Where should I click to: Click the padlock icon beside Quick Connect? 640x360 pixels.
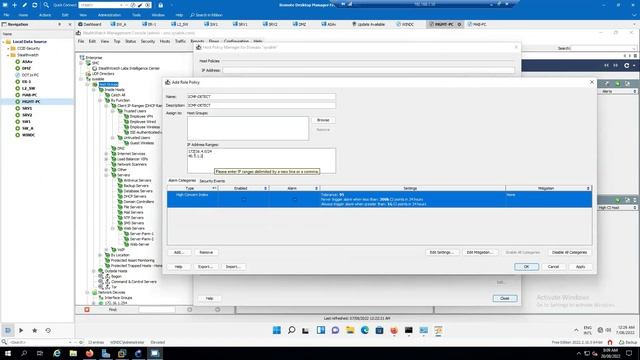coord(160,5)
